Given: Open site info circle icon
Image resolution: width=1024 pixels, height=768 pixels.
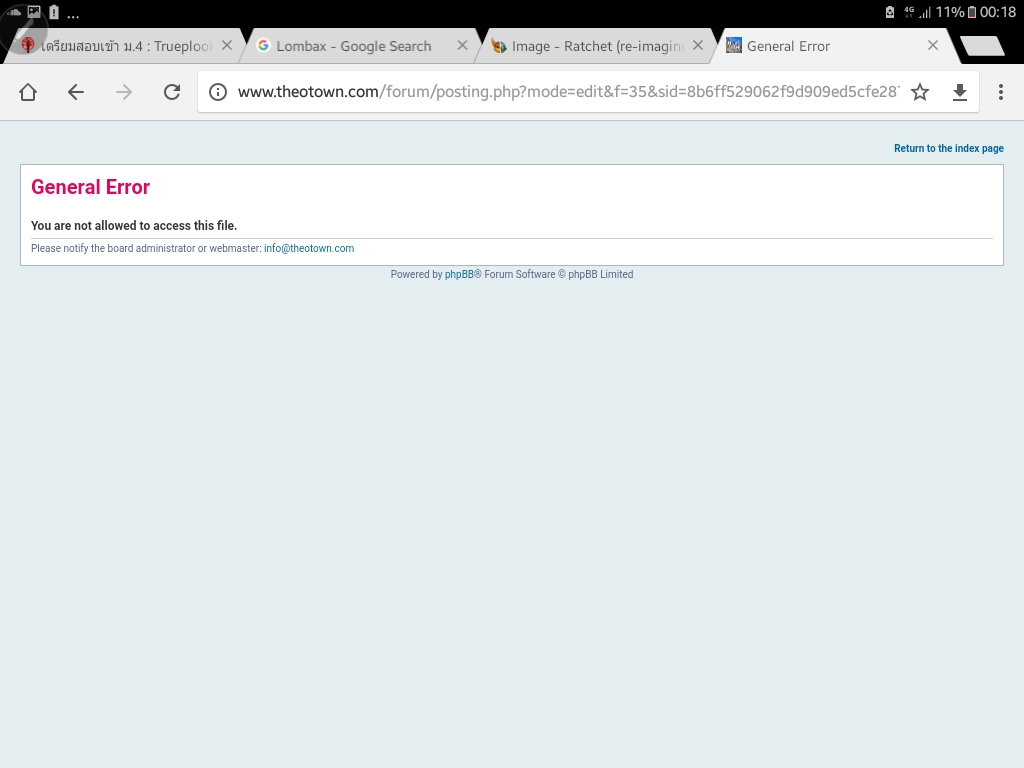Looking at the screenshot, I should click(218, 92).
